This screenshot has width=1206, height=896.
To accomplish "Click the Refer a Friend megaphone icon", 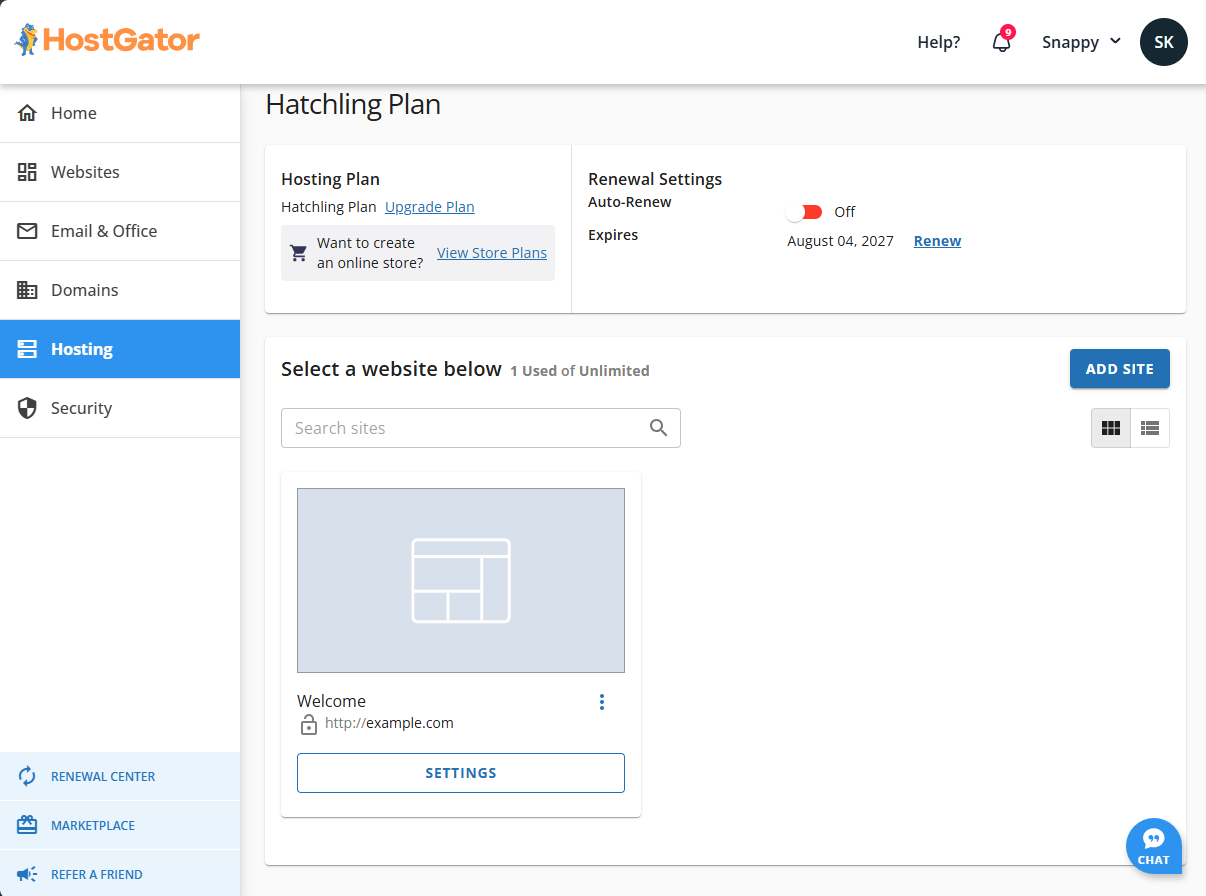I will [27, 873].
